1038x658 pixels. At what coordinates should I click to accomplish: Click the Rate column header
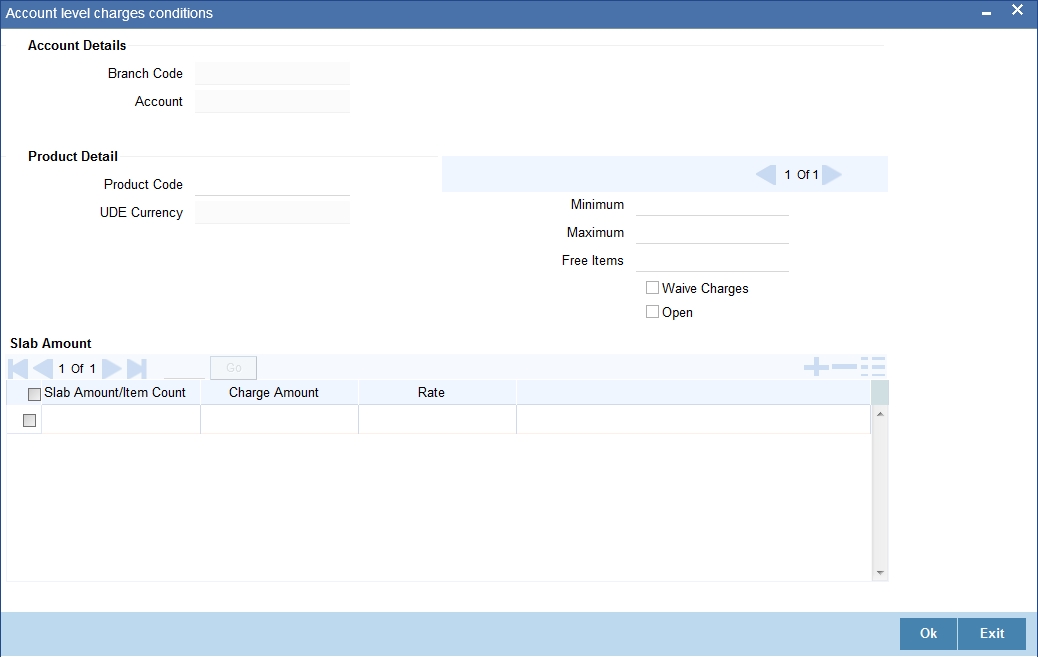[x=431, y=393]
